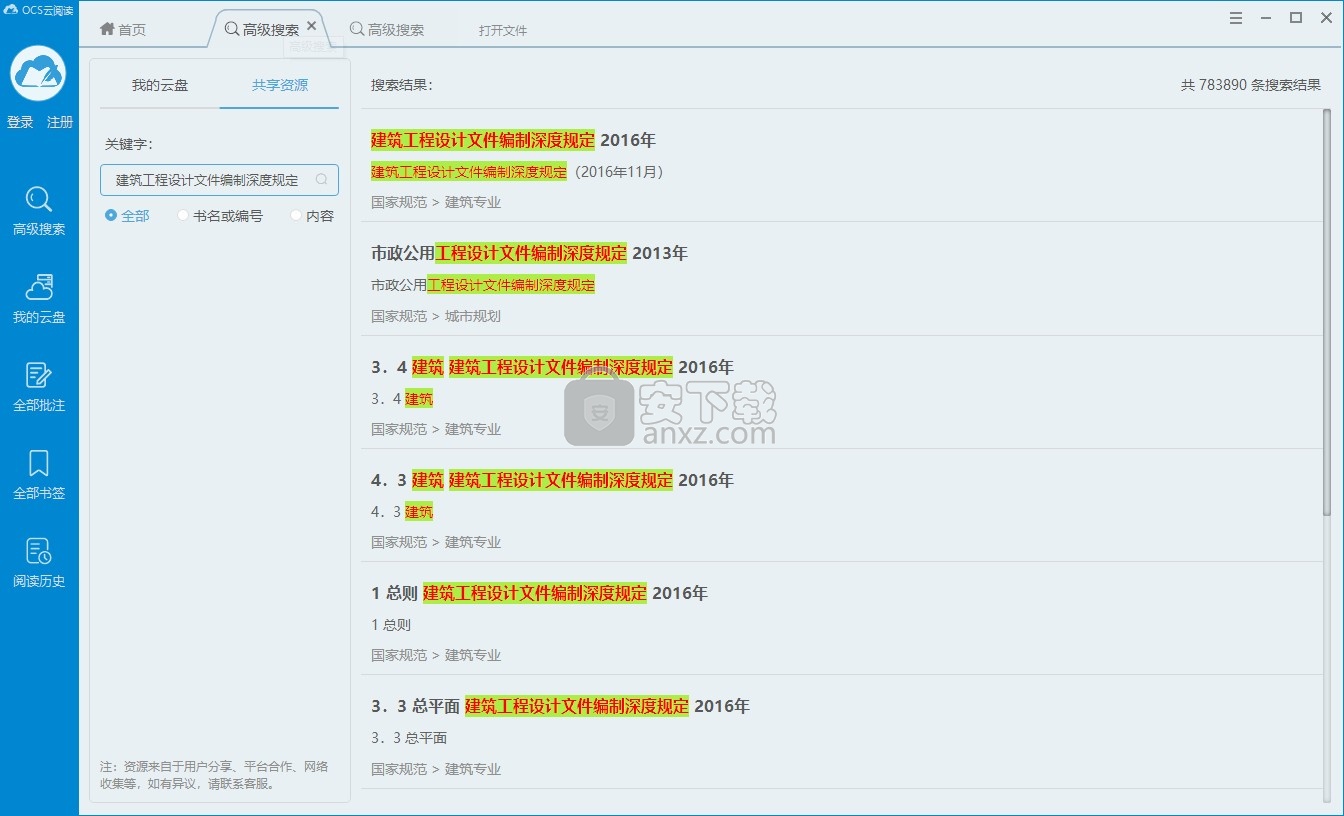Viewport: 1344px width, 816px height.
Task: Open result 市政公用工程设计文件编制深度规定 2013年
Action: (x=529, y=253)
